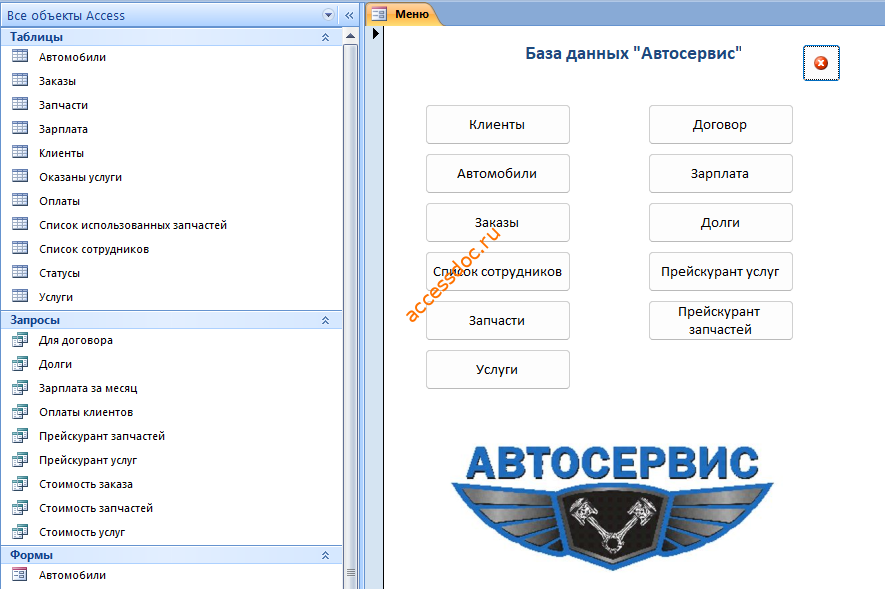Click the table icon beside Запчасти
Viewport: 885px width, 589px height.
[x=20, y=104]
